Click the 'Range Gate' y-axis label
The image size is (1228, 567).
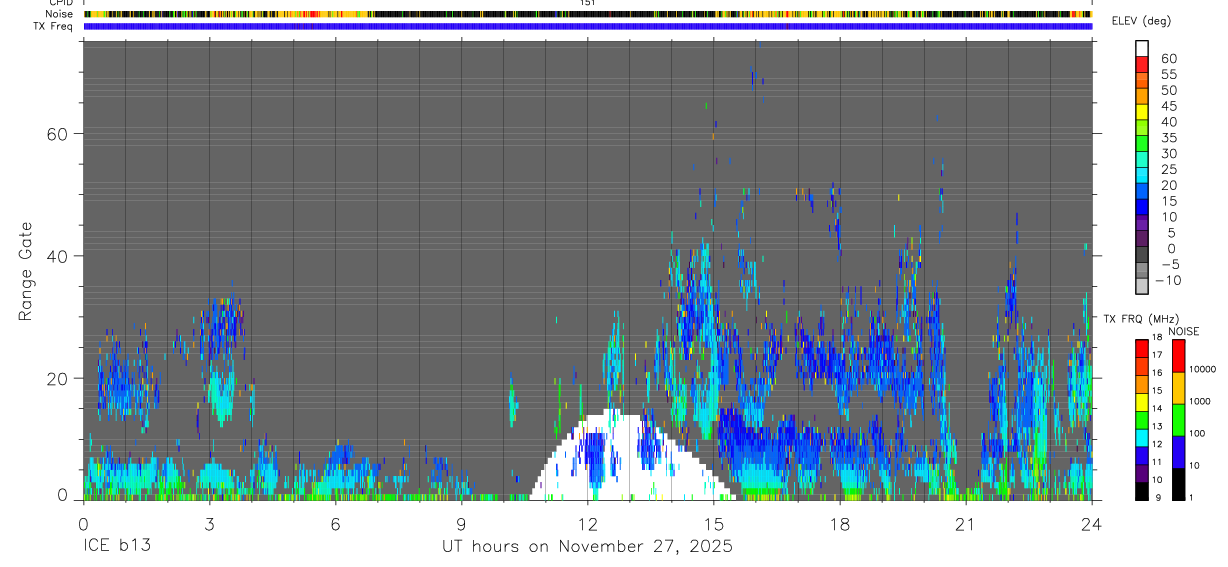(25, 270)
